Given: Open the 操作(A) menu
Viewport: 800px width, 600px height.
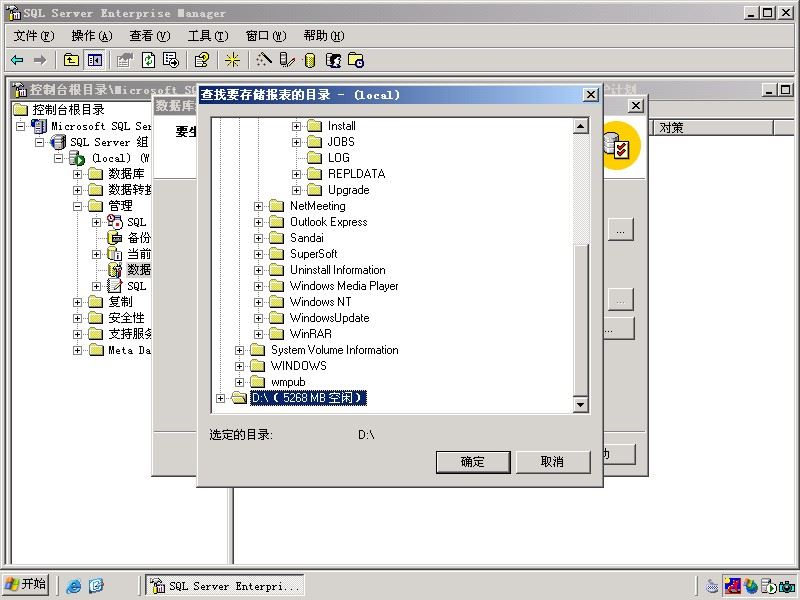Looking at the screenshot, I should 92,36.
